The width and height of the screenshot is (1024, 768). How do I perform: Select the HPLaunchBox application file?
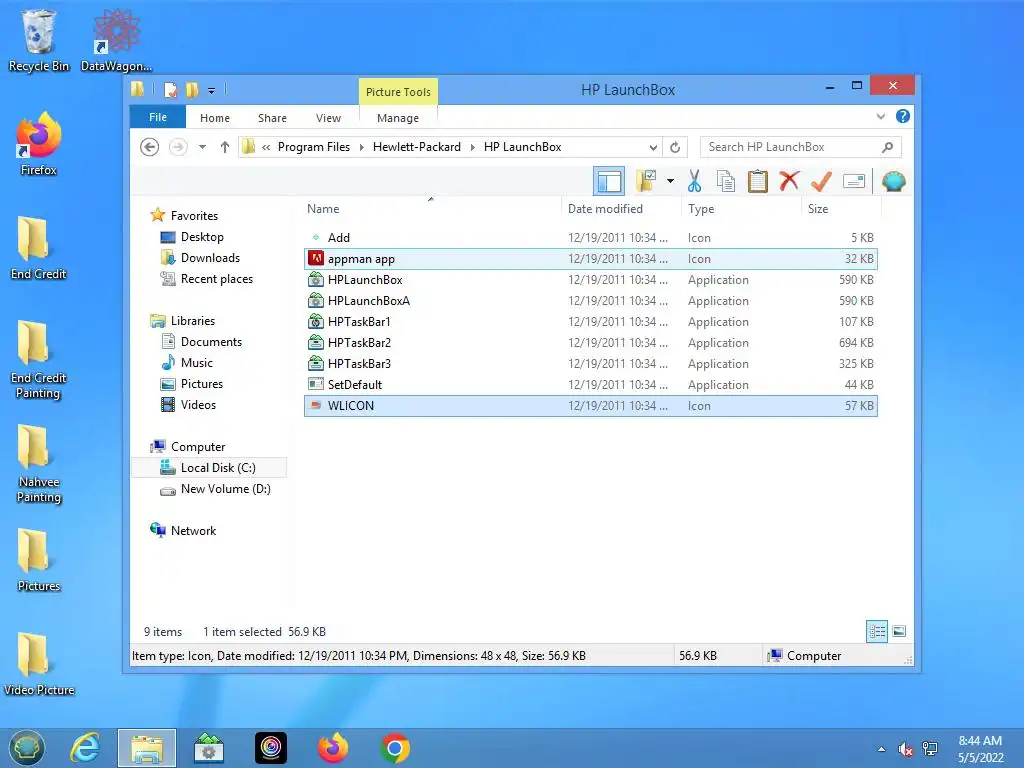(x=590, y=280)
